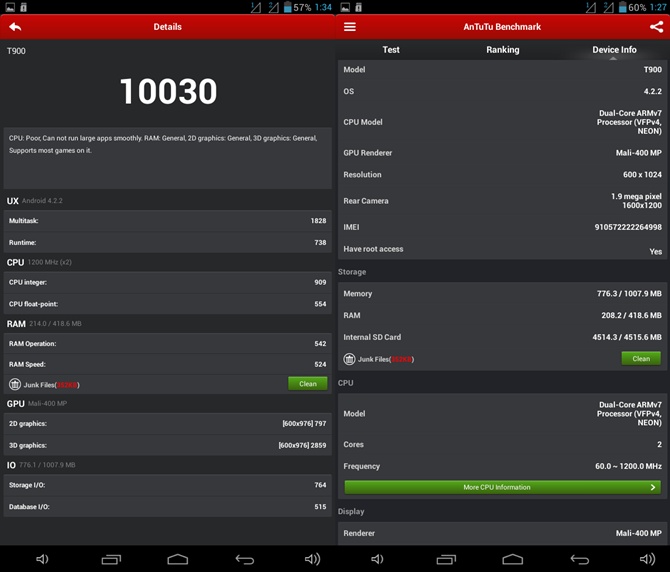Viewport: 670px width, 572px height.
Task: Switch to the Ranking tab
Action: (502, 50)
